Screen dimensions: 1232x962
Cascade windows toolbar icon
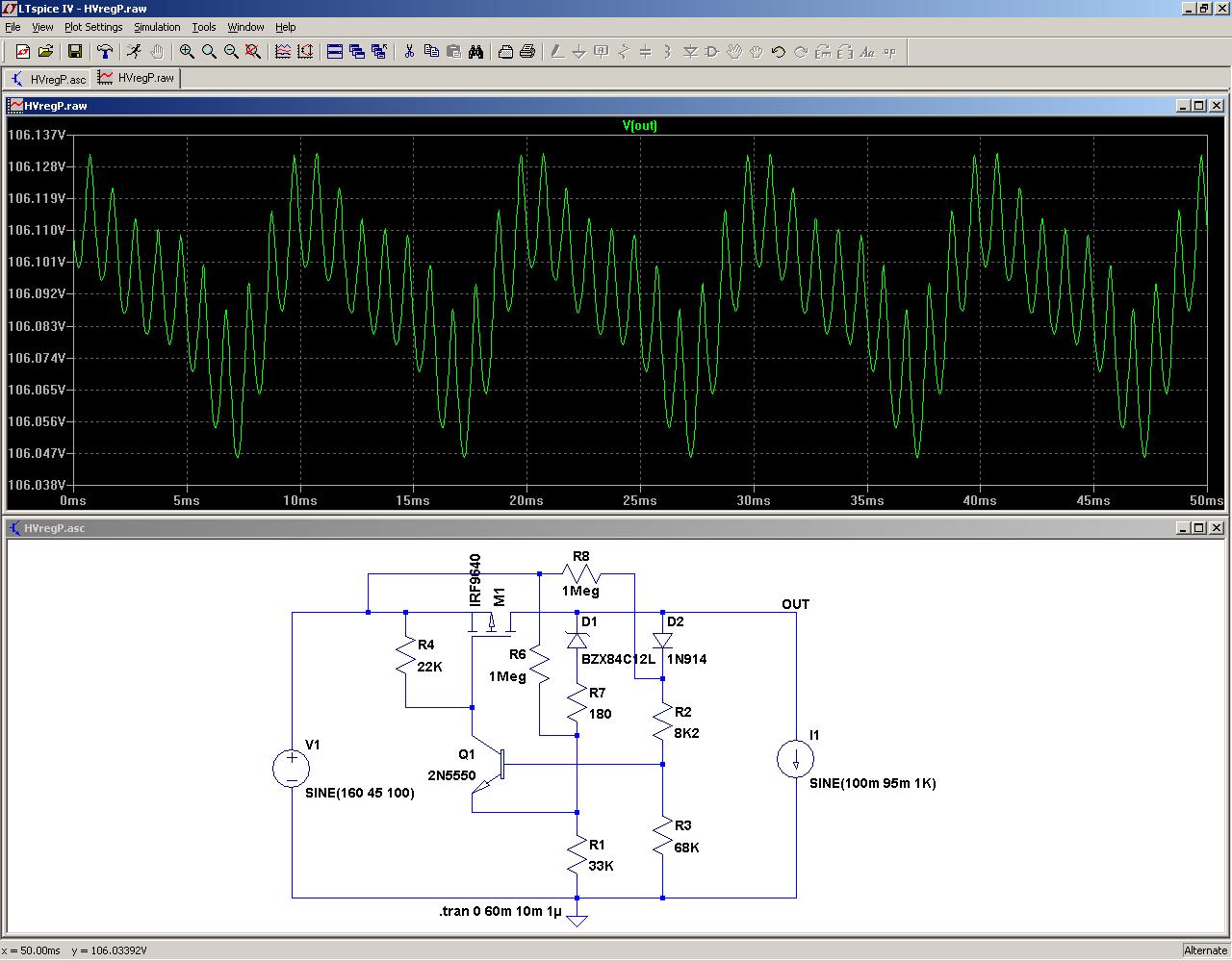(357, 52)
